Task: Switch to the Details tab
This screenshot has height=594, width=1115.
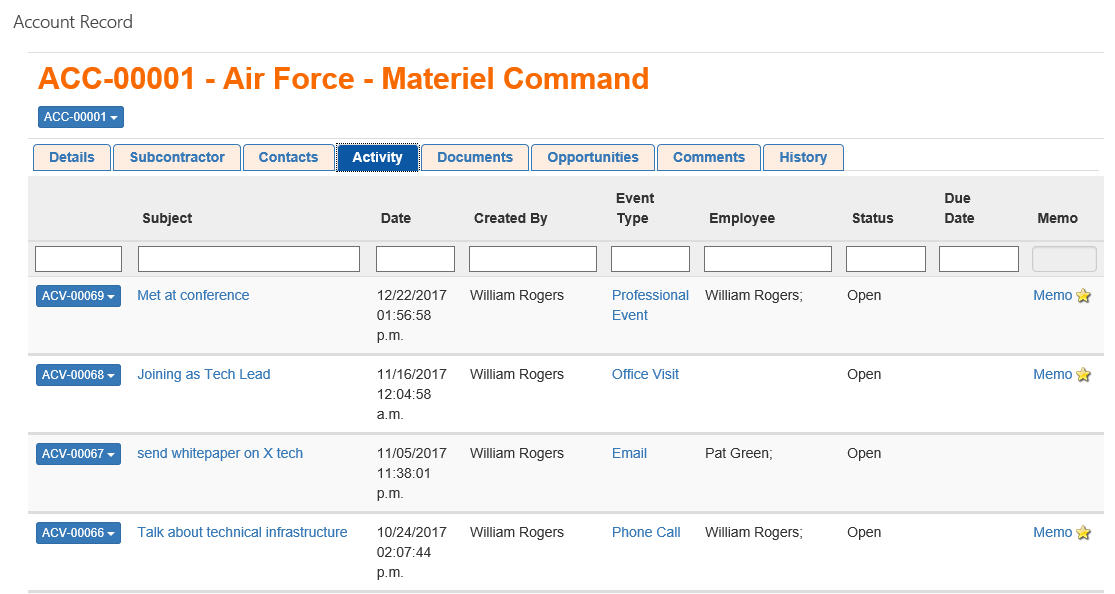Action: [x=71, y=157]
